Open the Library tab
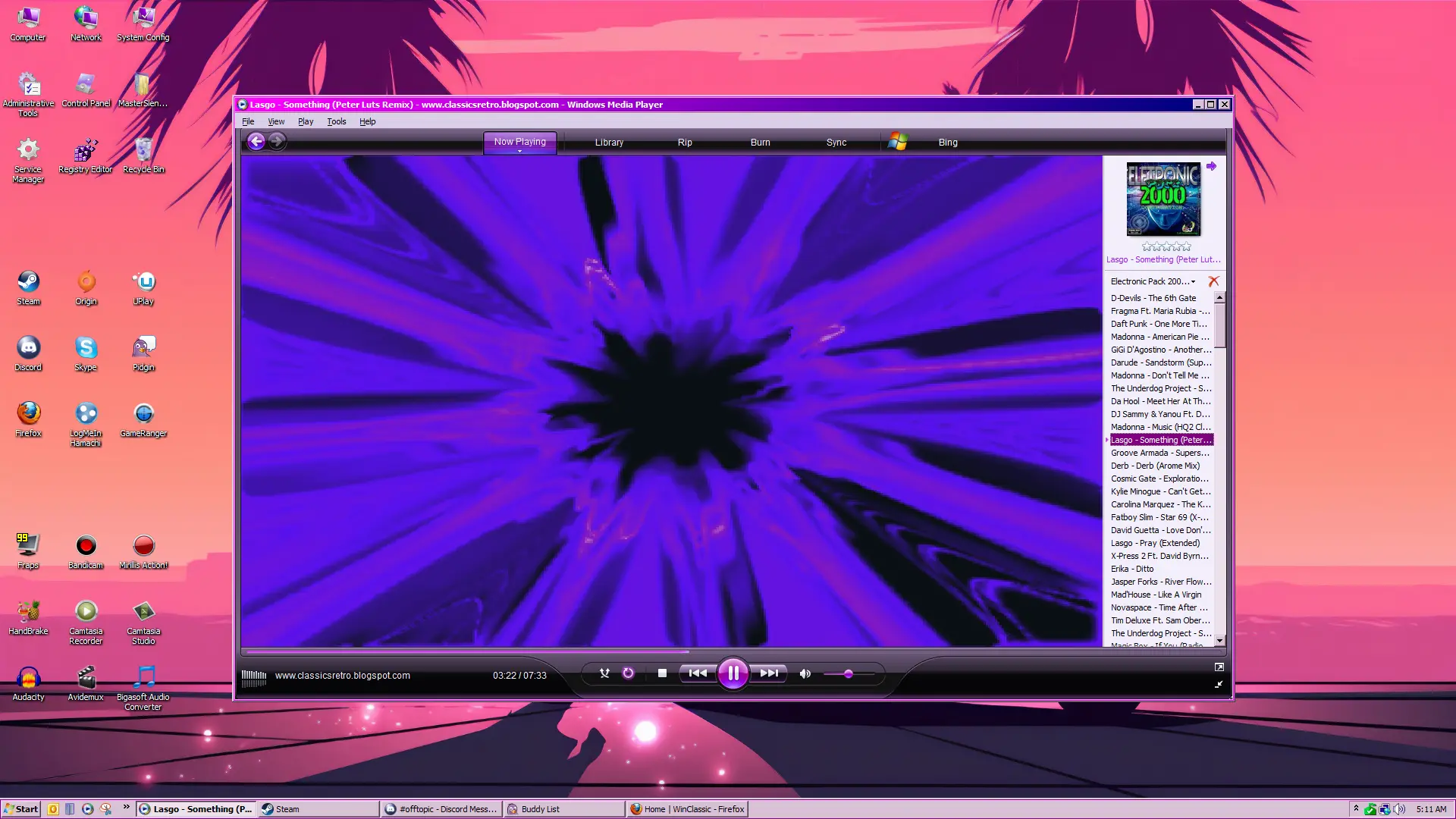The image size is (1456, 819). (x=609, y=143)
